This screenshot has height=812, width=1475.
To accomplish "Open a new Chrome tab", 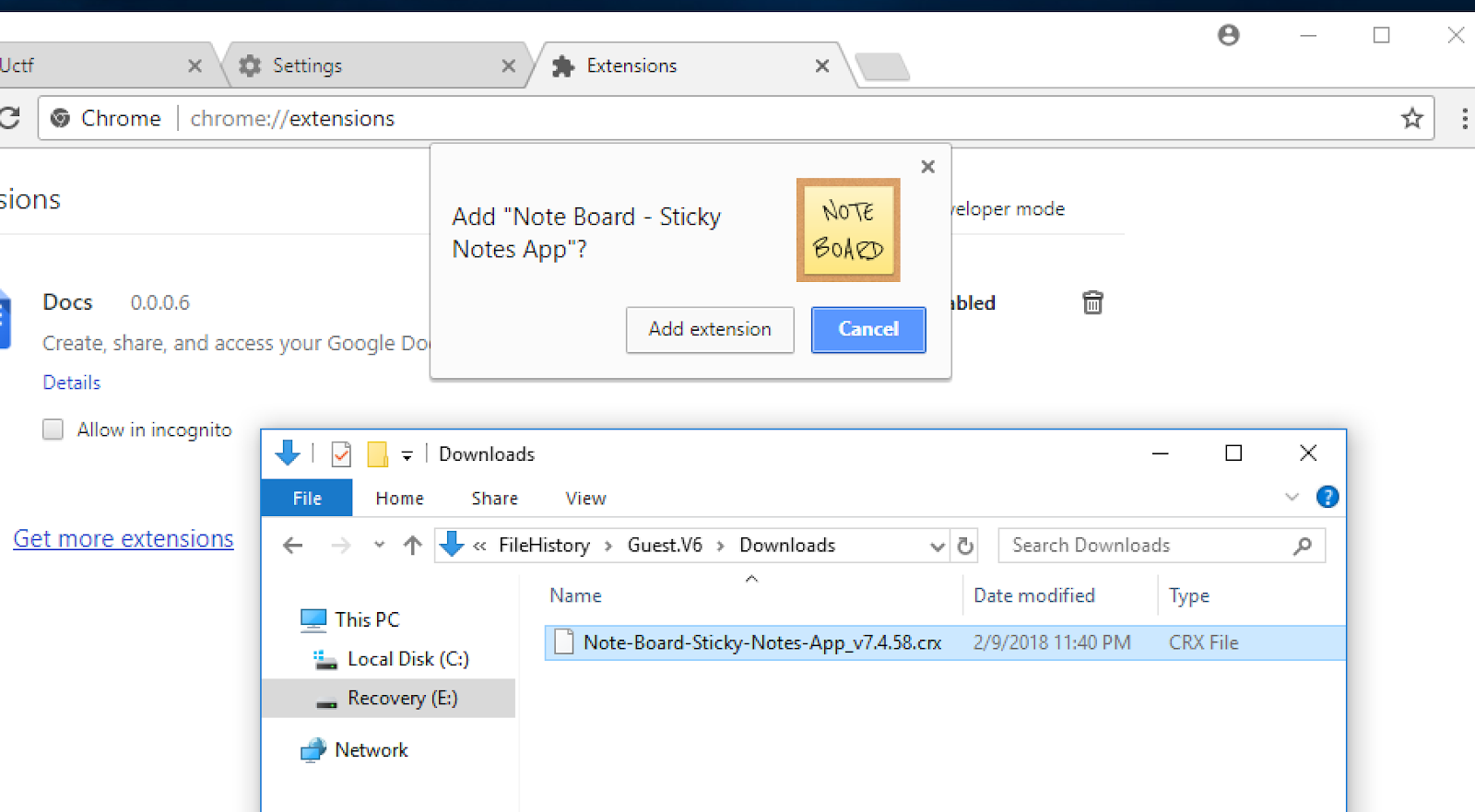I will point(882,66).
